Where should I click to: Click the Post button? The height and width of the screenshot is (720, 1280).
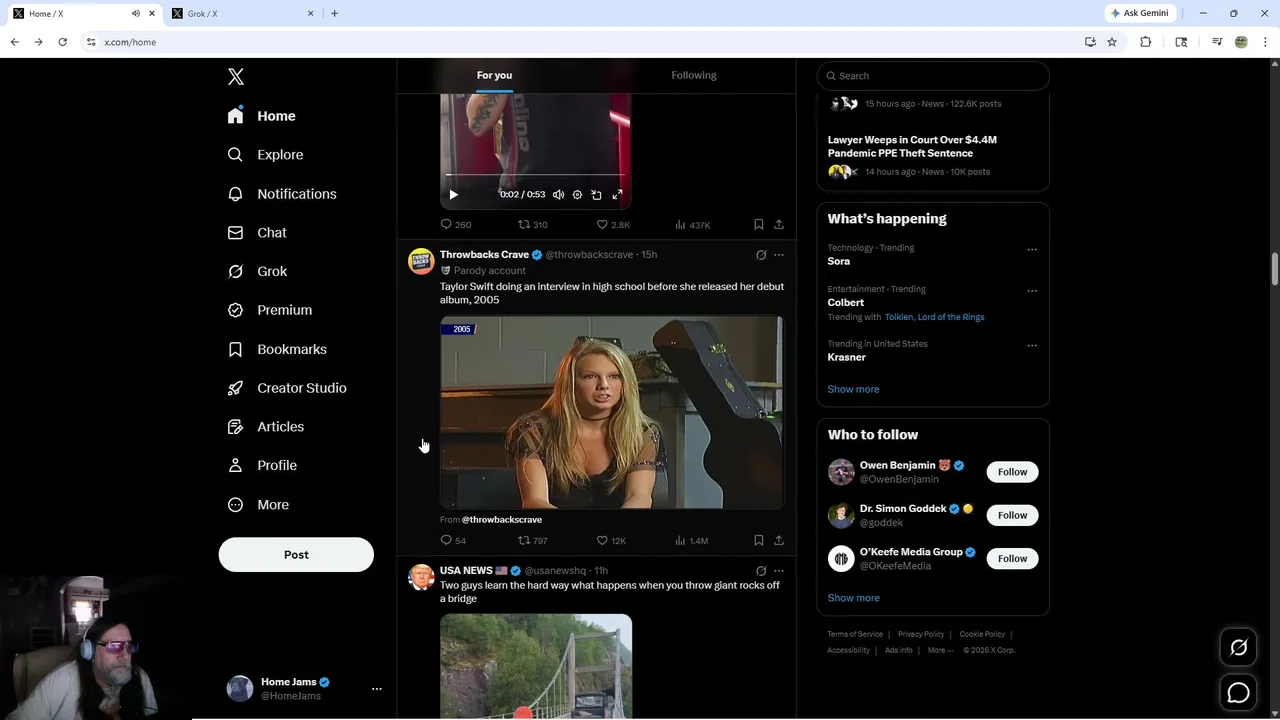pos(296,555)
